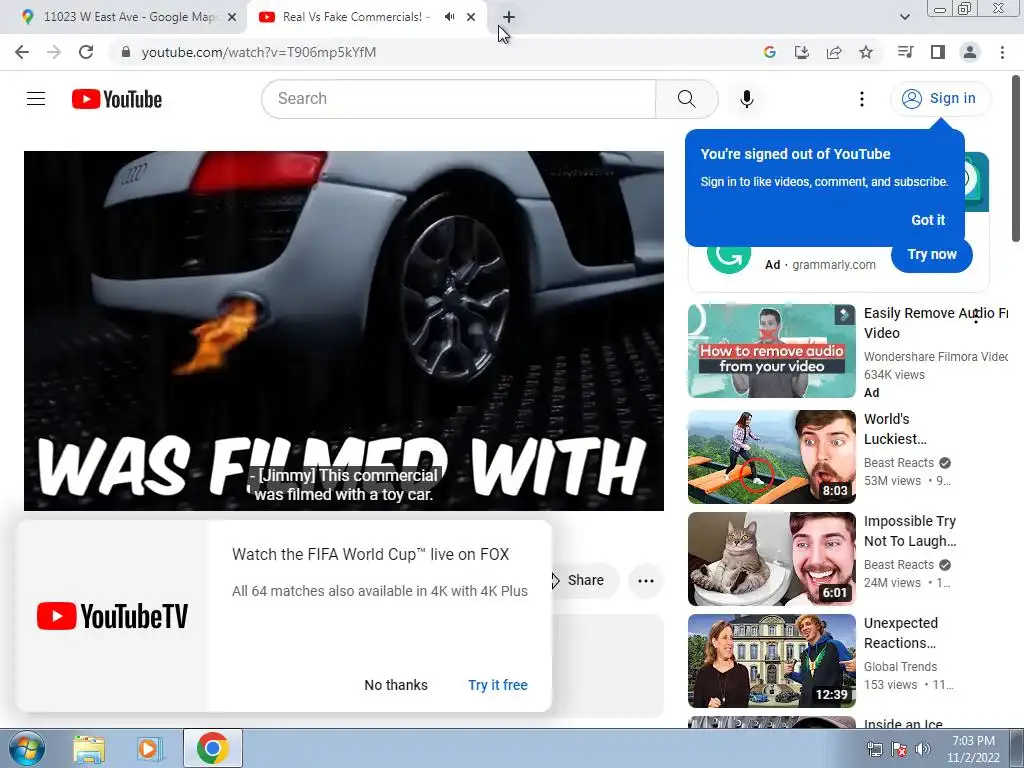This screenshot has height=768, width=1024.
Task: Click the Google icon in address bar
Action: pos(769,52)
